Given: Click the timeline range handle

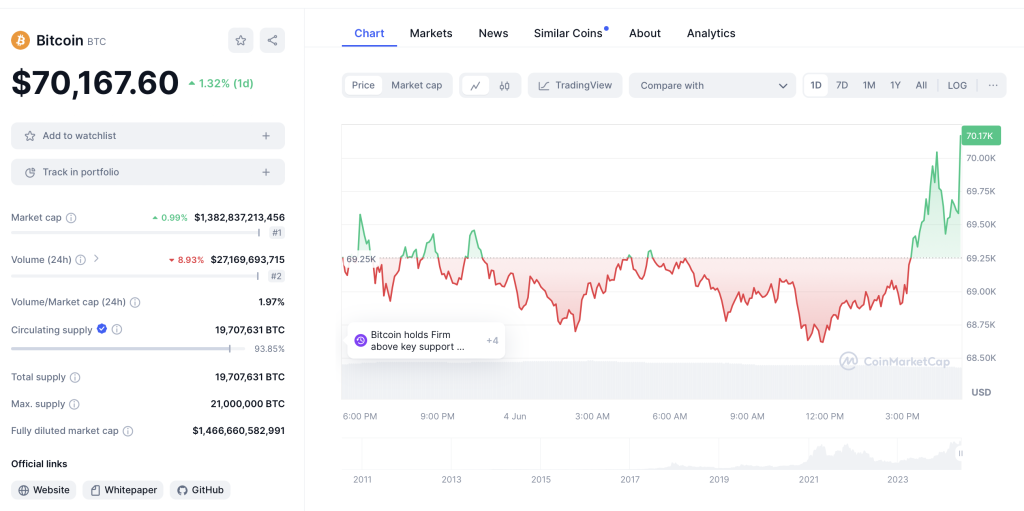Looking at the screenshot, I should (960, 453).
